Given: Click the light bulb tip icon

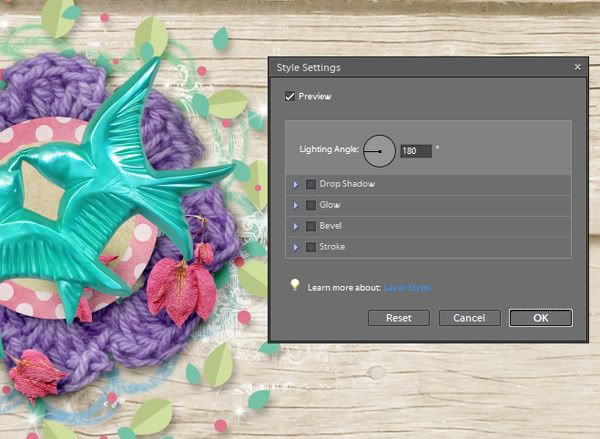Looking at the screenshot, I should 295,284.
